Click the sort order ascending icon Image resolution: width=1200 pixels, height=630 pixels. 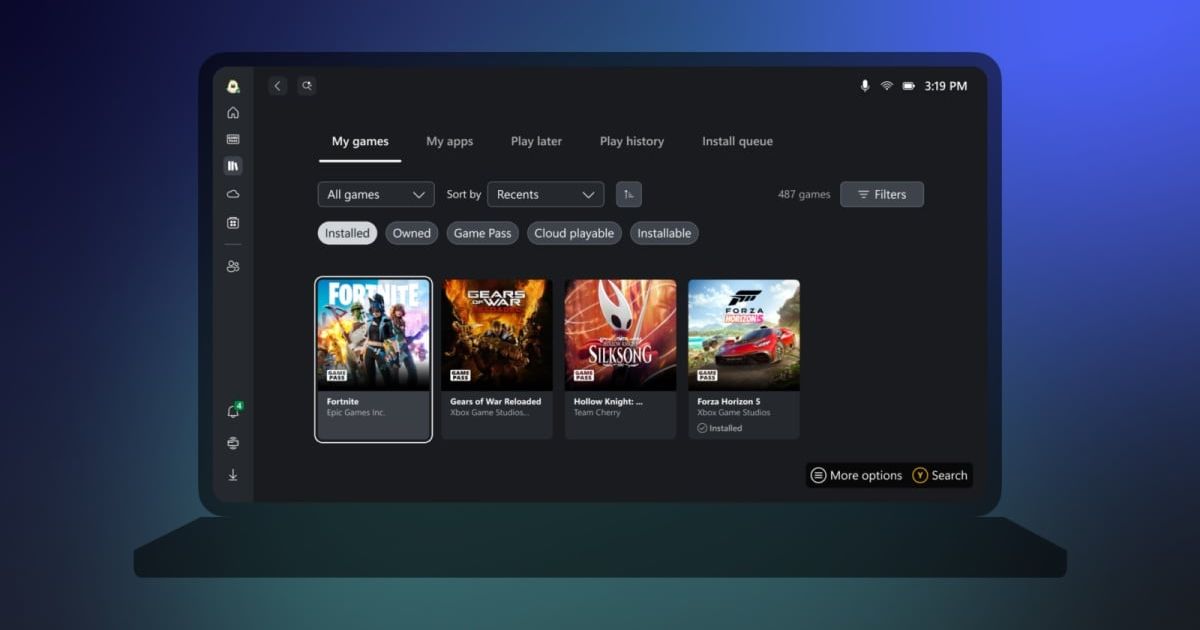coord(628,193)
